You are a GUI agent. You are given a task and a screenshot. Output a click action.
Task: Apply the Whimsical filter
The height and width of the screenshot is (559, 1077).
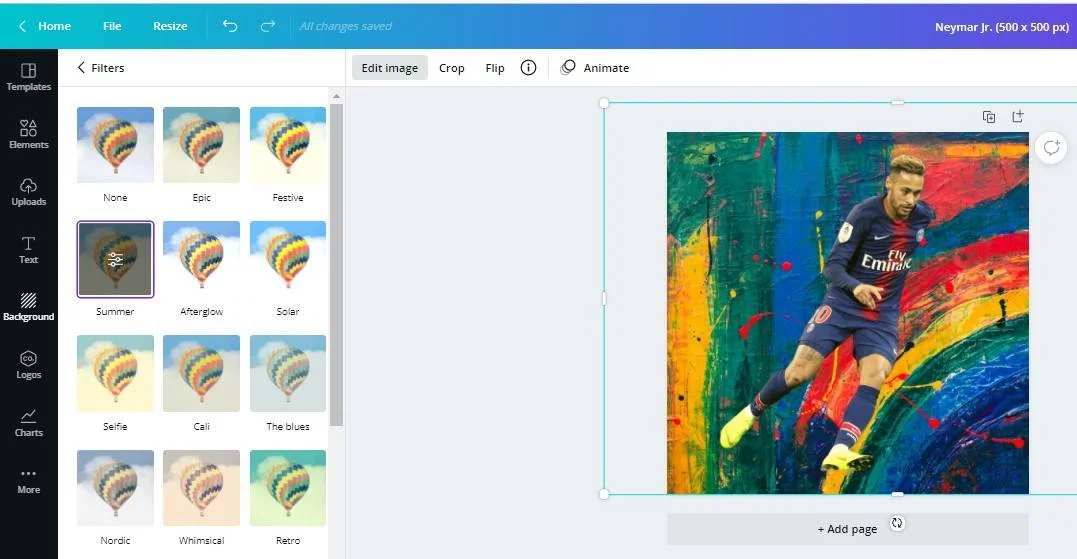coord(201,488)
